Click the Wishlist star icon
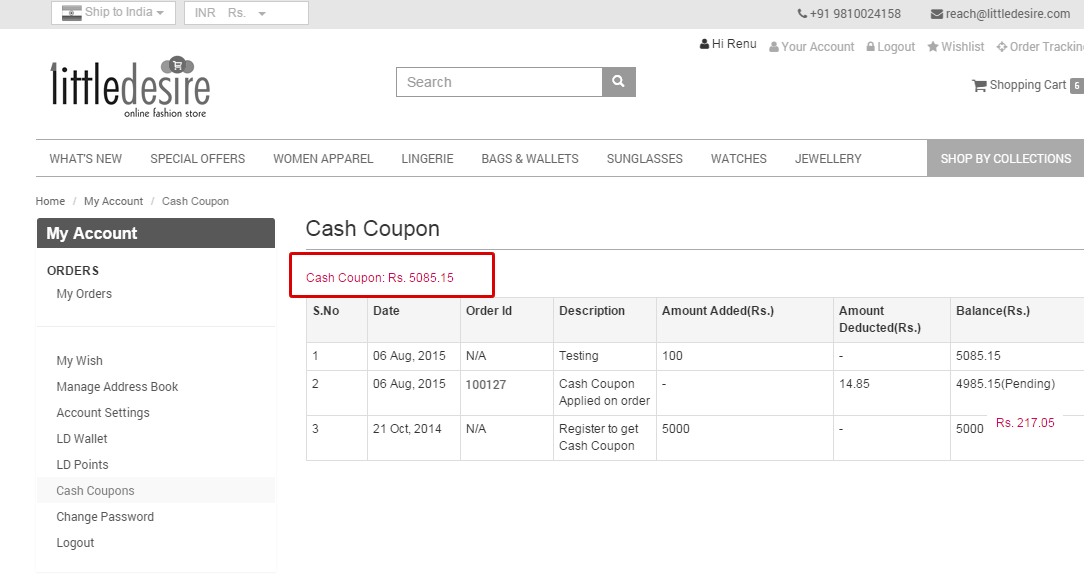1084x576 pixels. click(933, 46)
